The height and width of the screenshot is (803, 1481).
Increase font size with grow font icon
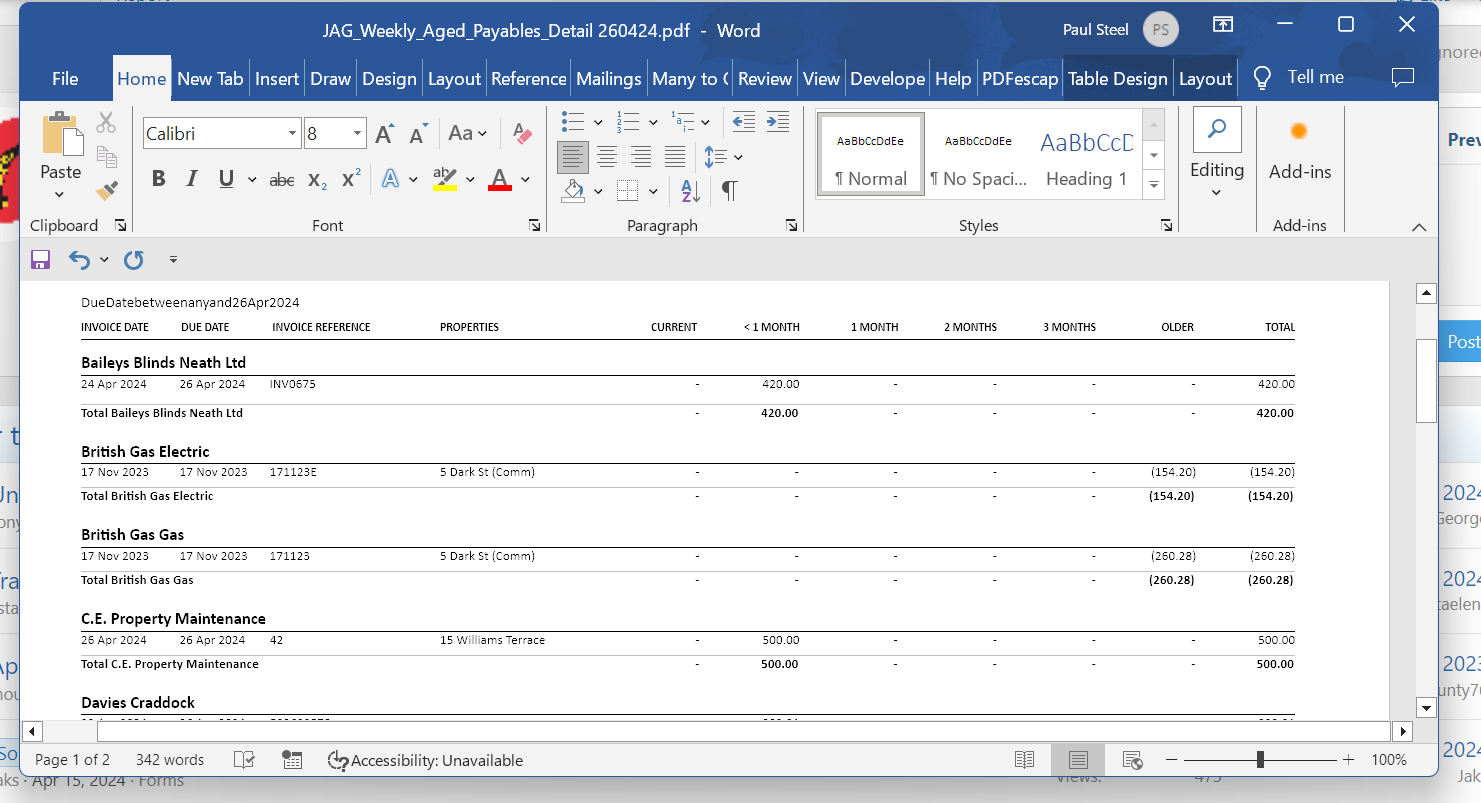(x=384, y=133)
